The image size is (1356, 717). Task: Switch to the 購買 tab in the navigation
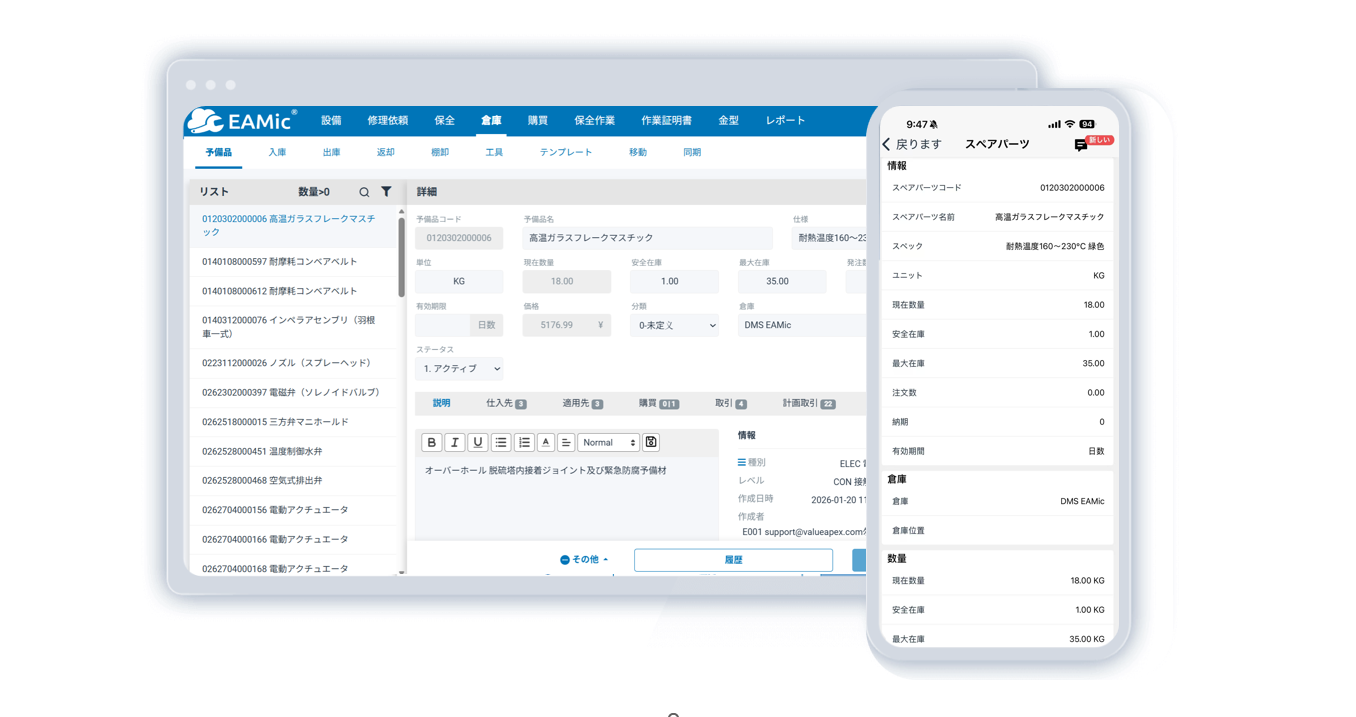click(x=536, y=120)
